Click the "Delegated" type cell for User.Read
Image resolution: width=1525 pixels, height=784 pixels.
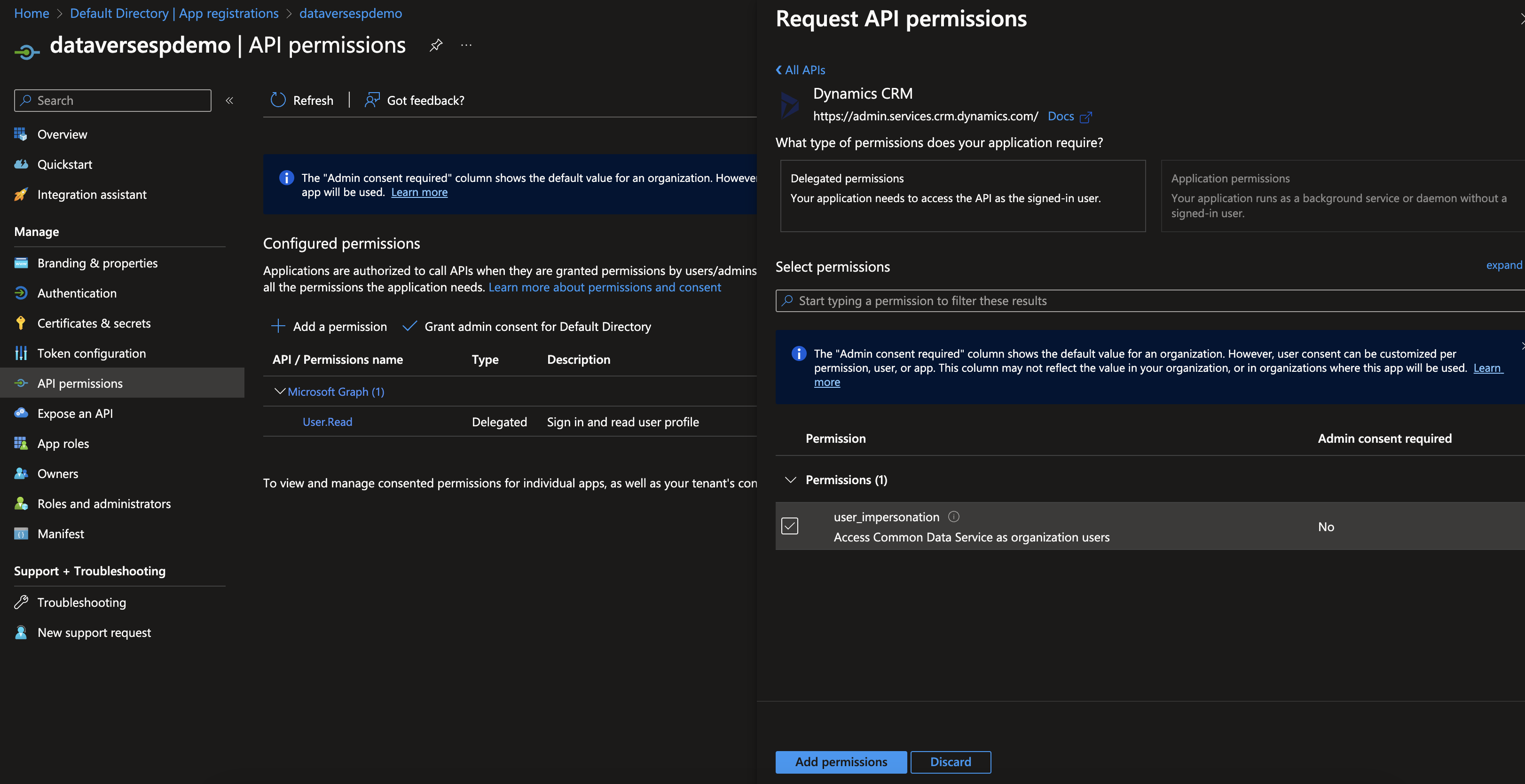tap(499, 422)
